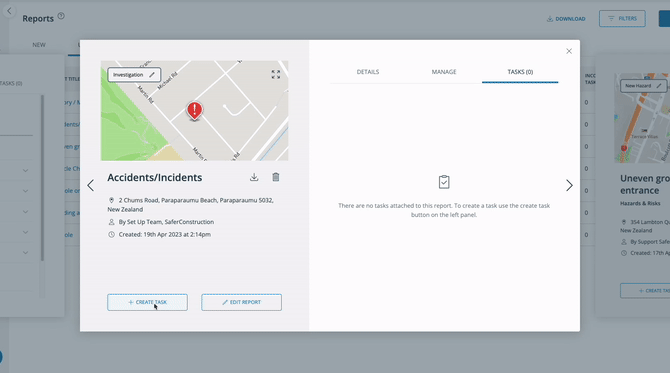This screenshot has width=670, height=373.
Task: Click the Accidents/Incidents heading
Action: tap(155, 177)
